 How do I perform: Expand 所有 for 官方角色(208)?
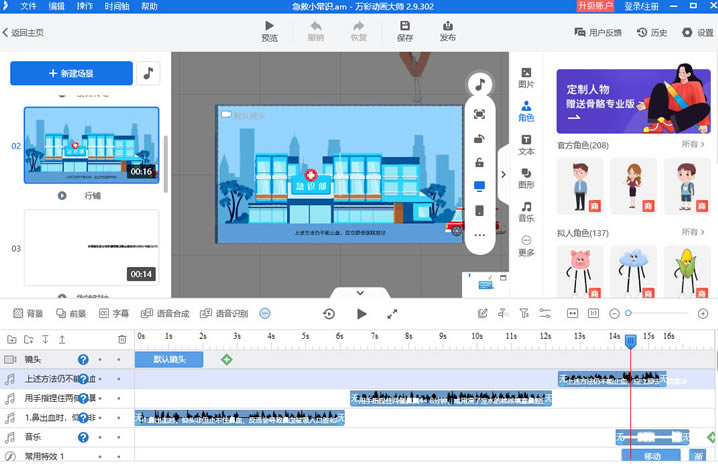click(x=693, y=144)
